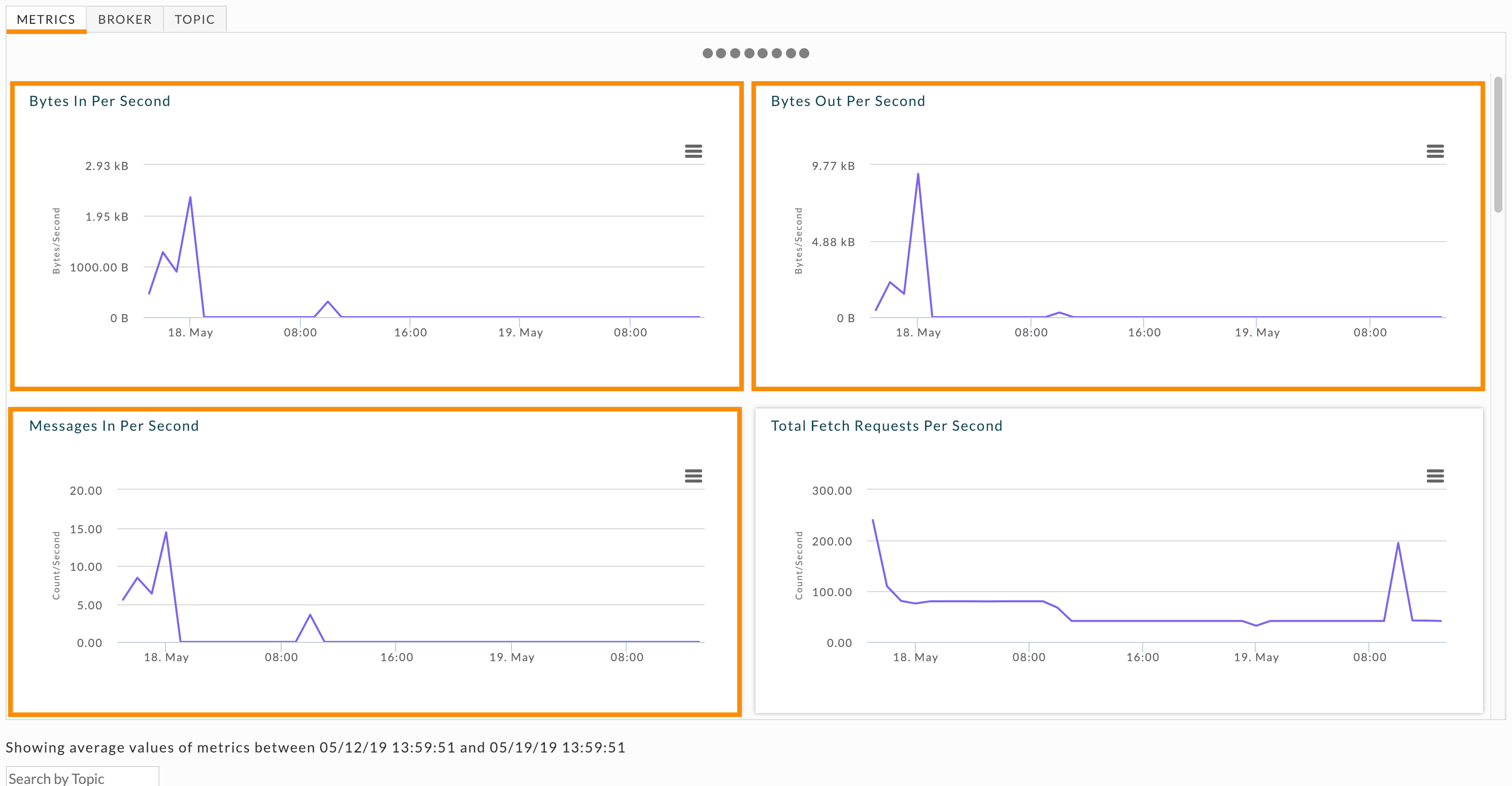Click the metrics date range message
Viewport: 1512px width, 786px height.
pos(316,747)
